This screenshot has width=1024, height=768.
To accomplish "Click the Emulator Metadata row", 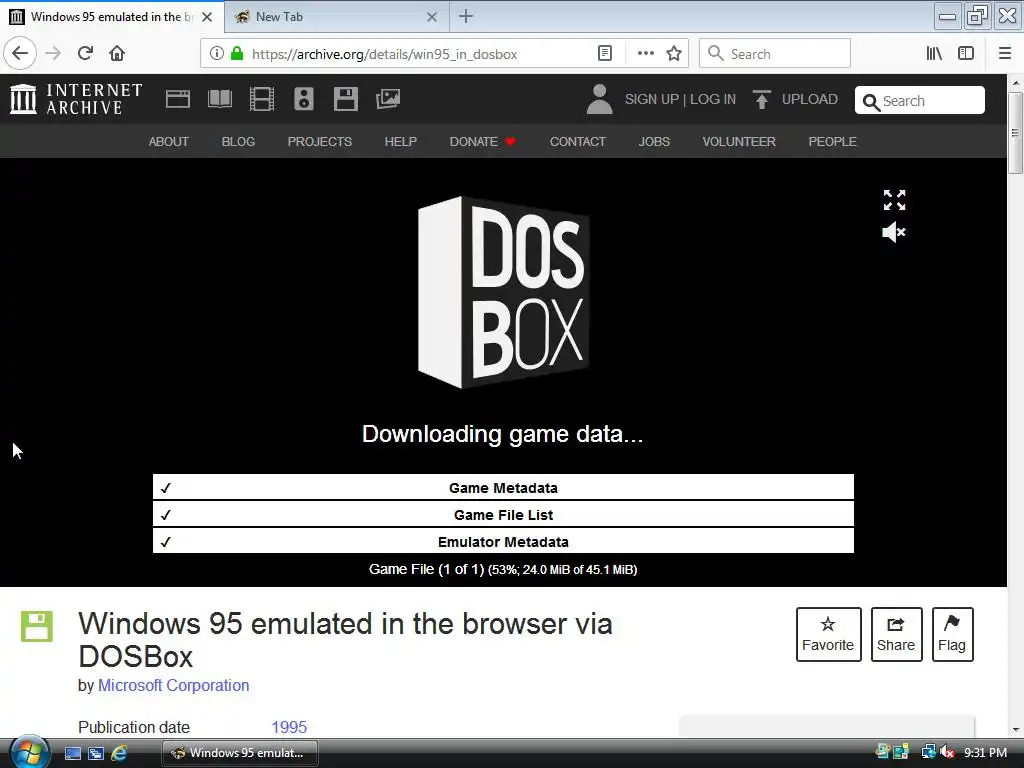I will click(503, 541).
